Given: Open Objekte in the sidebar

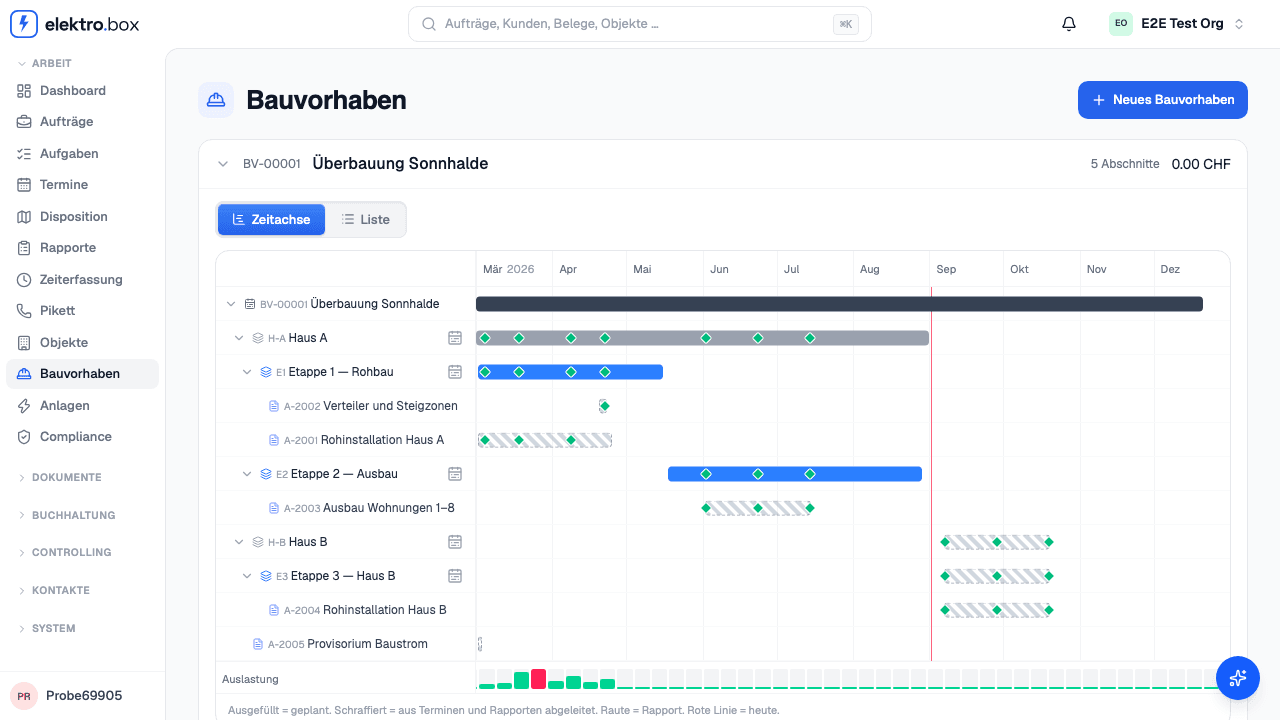Looking at the screenshot, I should [x=82, y=343].
